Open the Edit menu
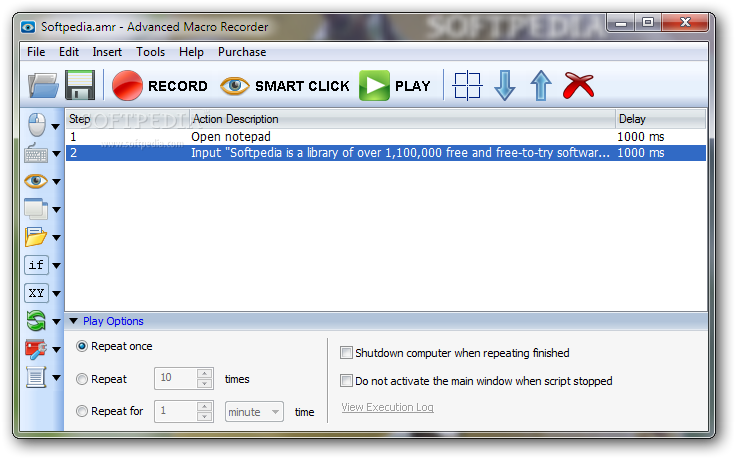The image size is (736, 459). tap(69, 52)
